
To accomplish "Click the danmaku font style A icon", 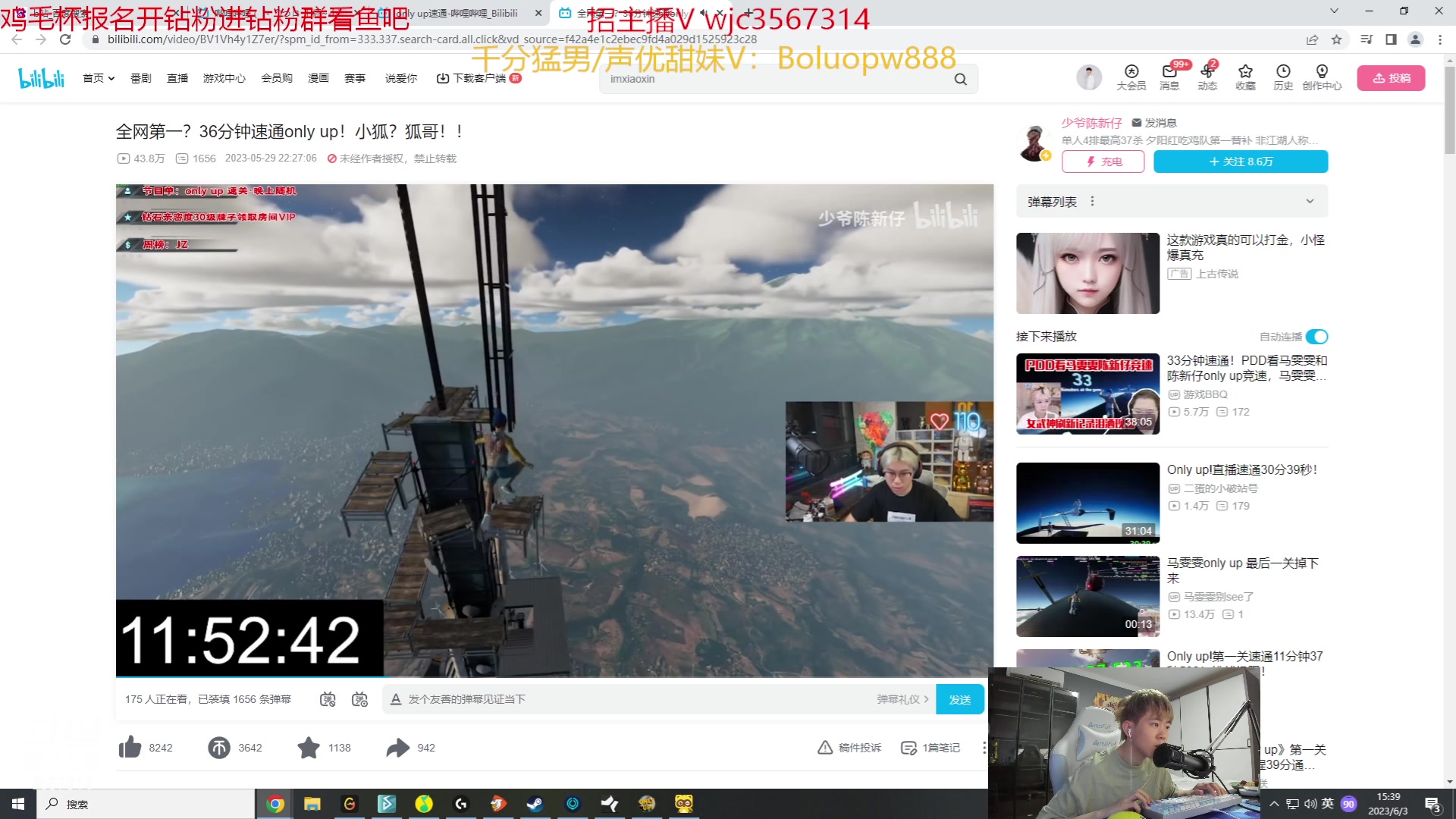I will tap(395, 699).
